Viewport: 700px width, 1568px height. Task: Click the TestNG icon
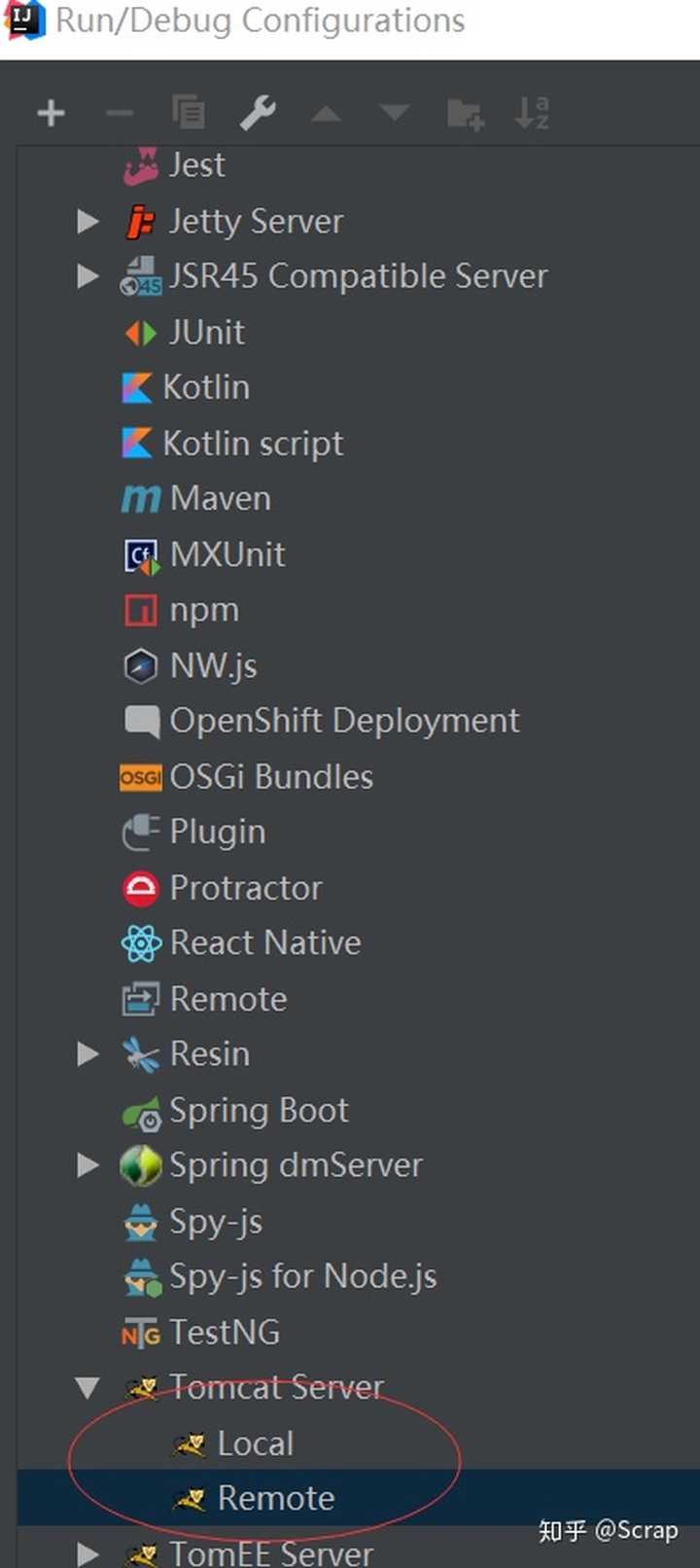(141, 1333)
